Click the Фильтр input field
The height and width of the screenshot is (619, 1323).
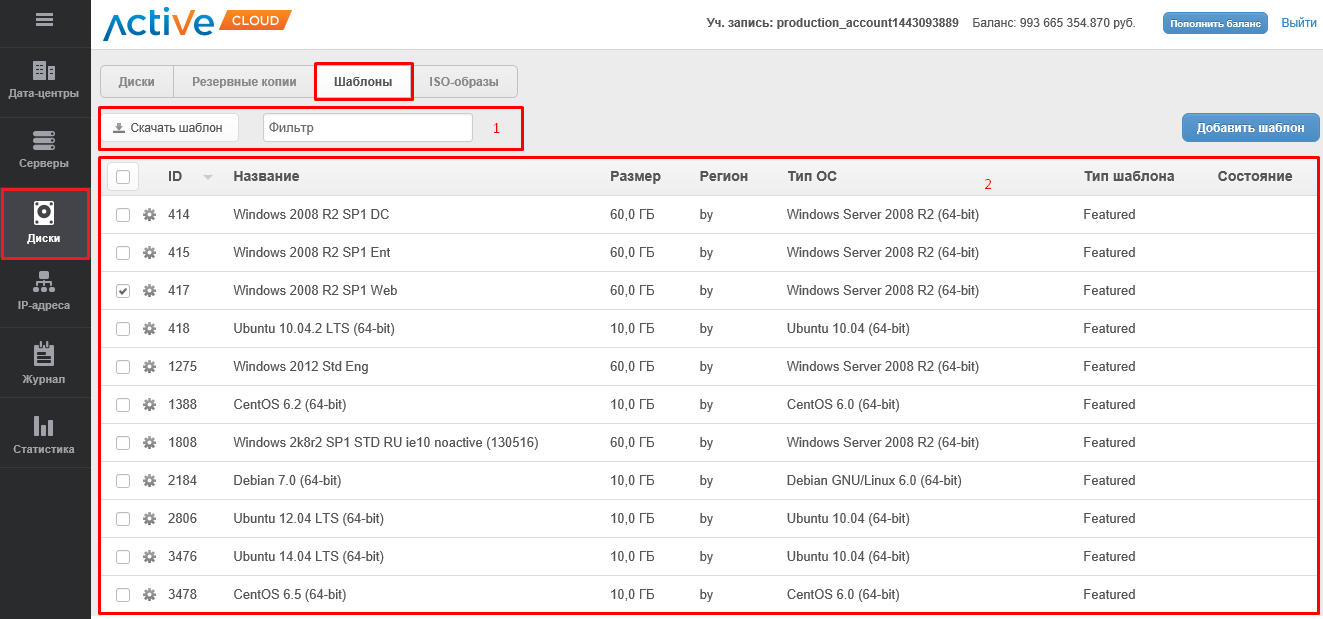point(367,128)
